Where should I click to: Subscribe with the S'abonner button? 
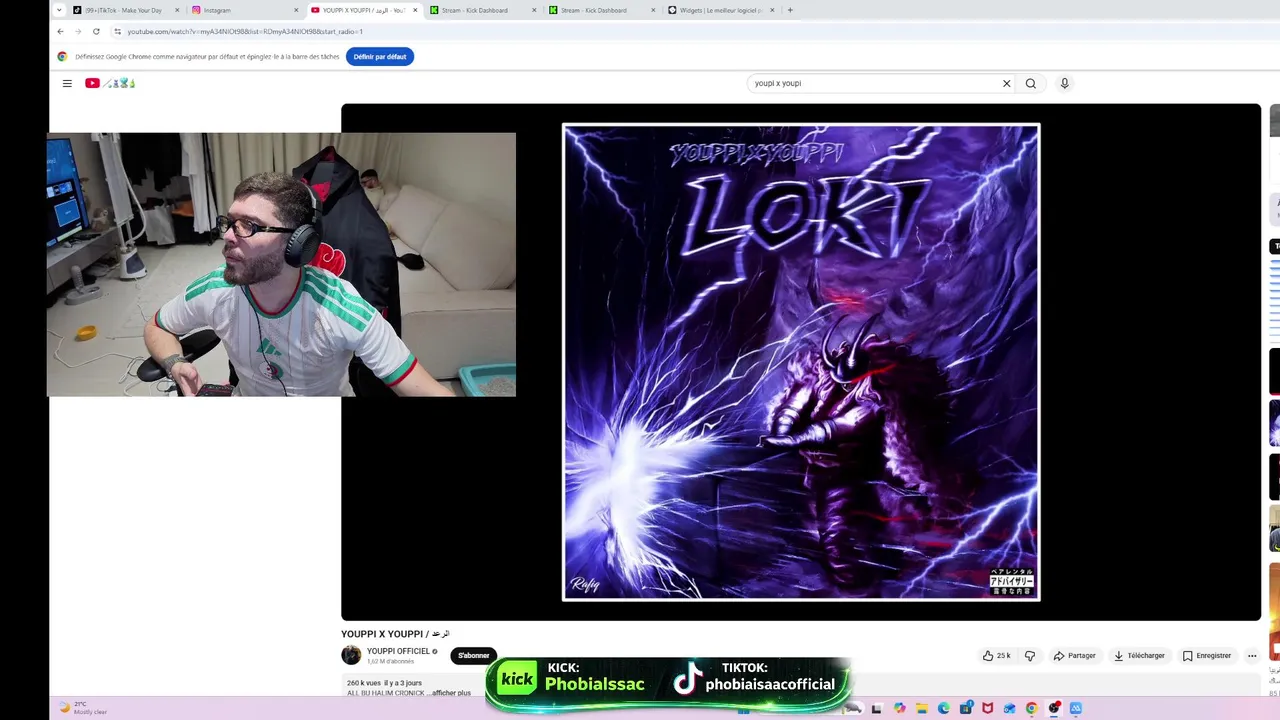tap(474, 656)
